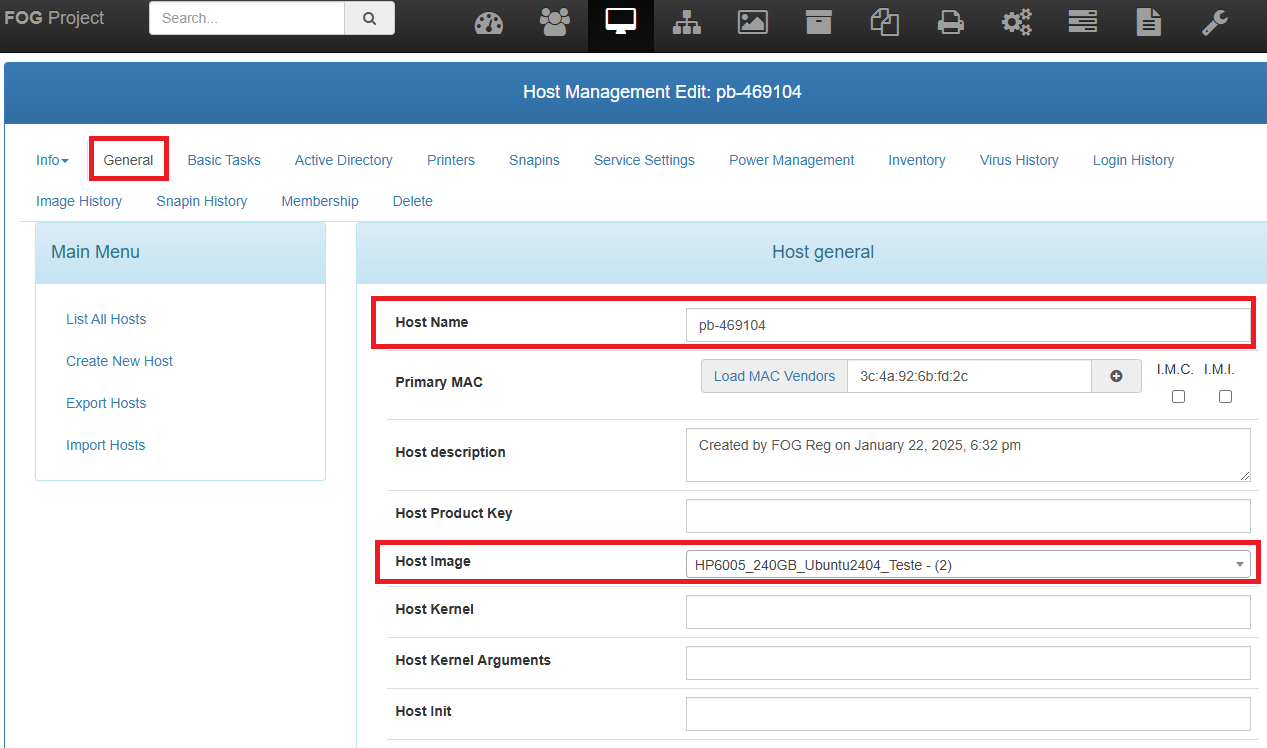Click the magnifier search button
Image resolution: width=1267 pixels, height=748 pixels.
coord(369,18)
